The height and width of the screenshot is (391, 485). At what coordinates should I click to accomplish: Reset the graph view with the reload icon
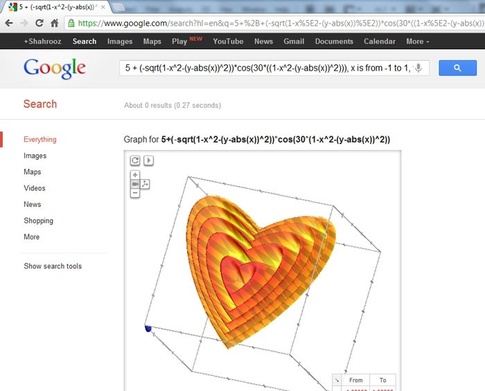click(x=135, y=161)
